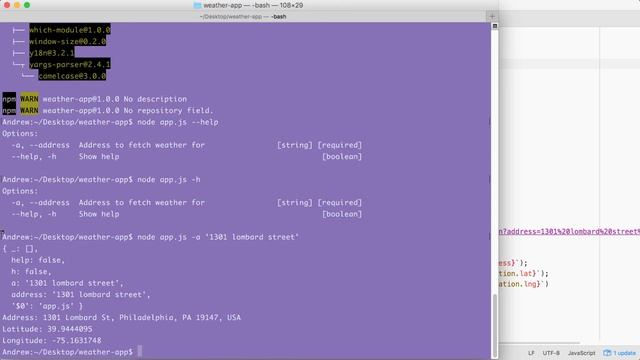
Task: Click the 'No description' npm warning line
Action: (95, 99)
